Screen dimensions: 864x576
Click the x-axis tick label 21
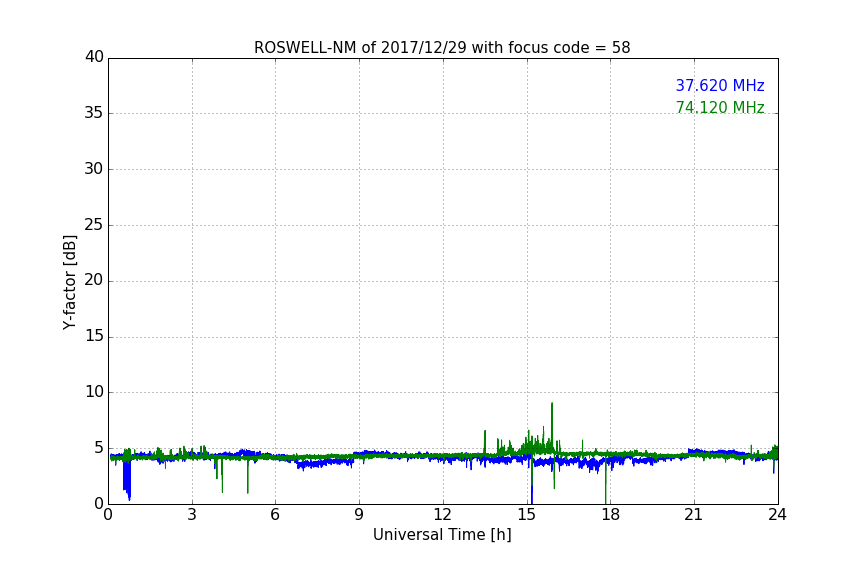(x=694, y=515)
